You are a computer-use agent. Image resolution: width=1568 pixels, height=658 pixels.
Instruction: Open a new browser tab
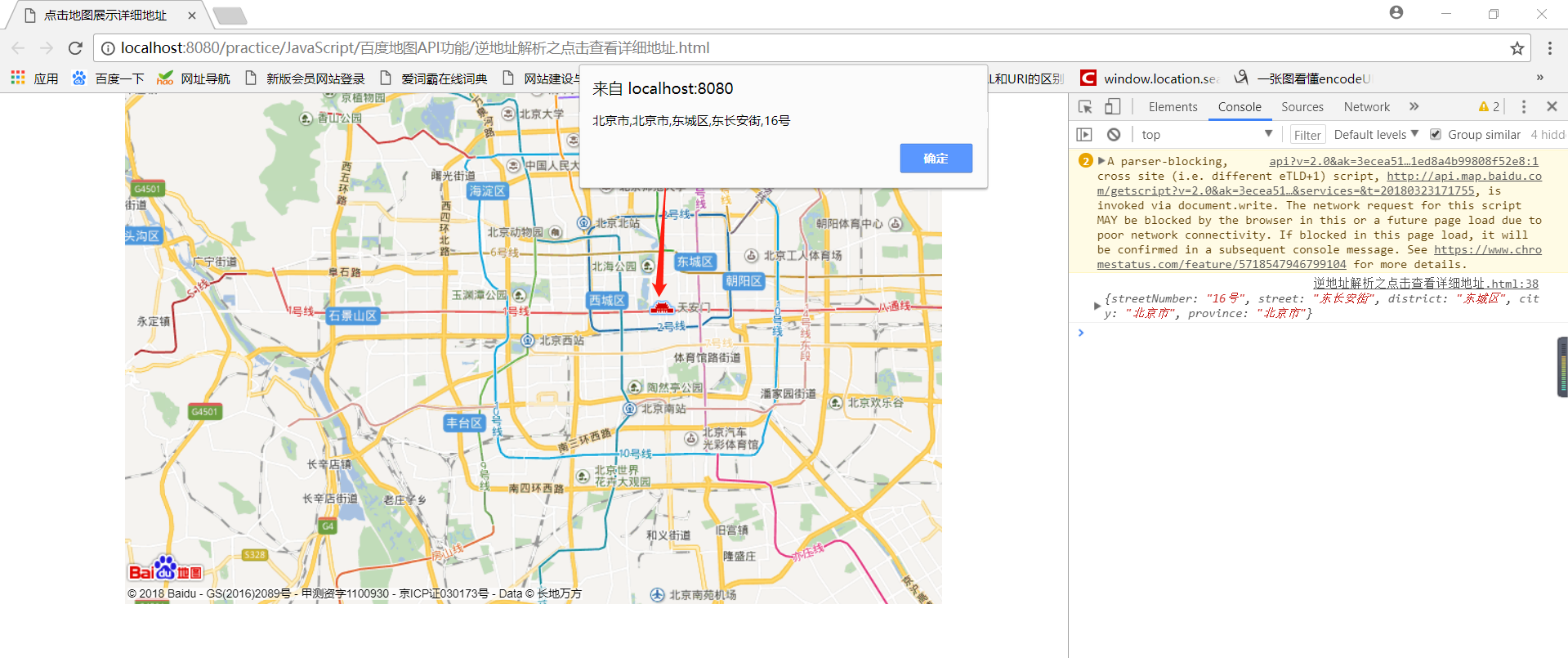(x=230, y=16)
